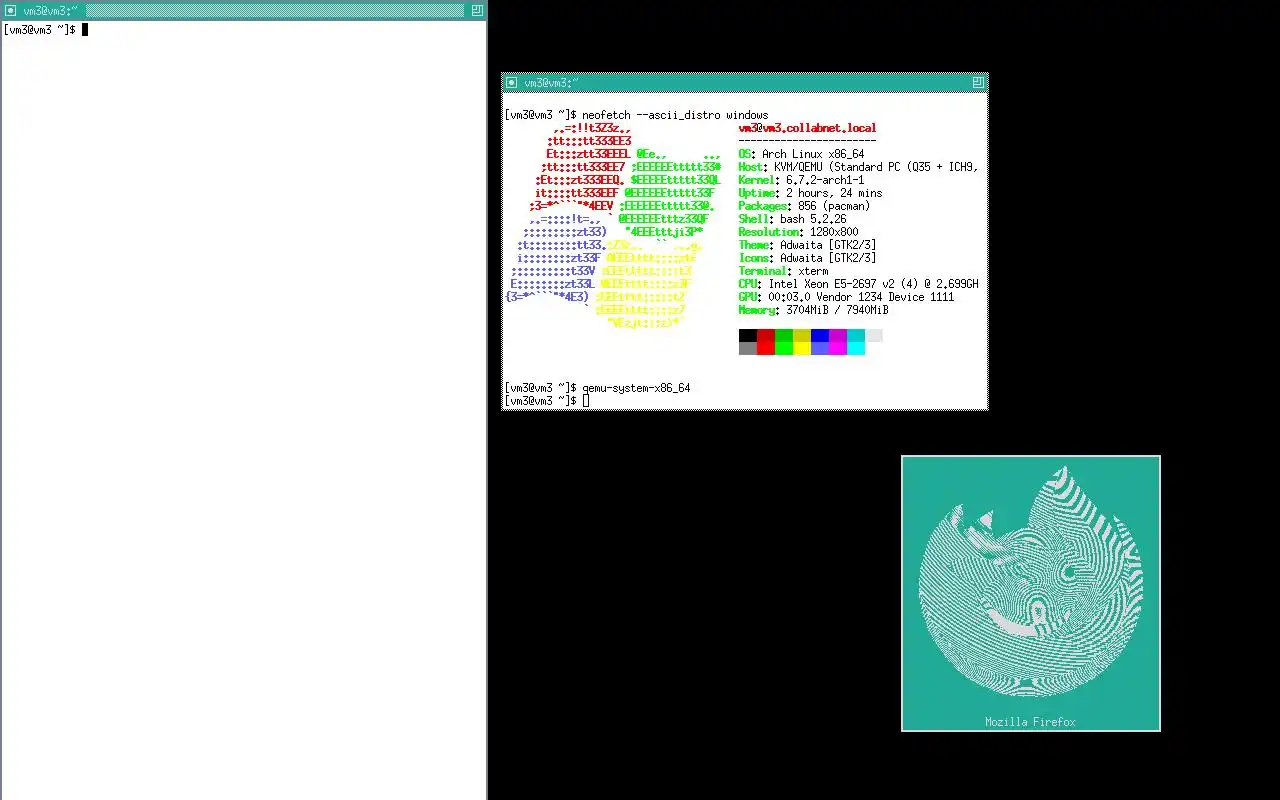Click the "OS: Arch Linux x86_64" line
1280x800 pixels.
point(801,154)
